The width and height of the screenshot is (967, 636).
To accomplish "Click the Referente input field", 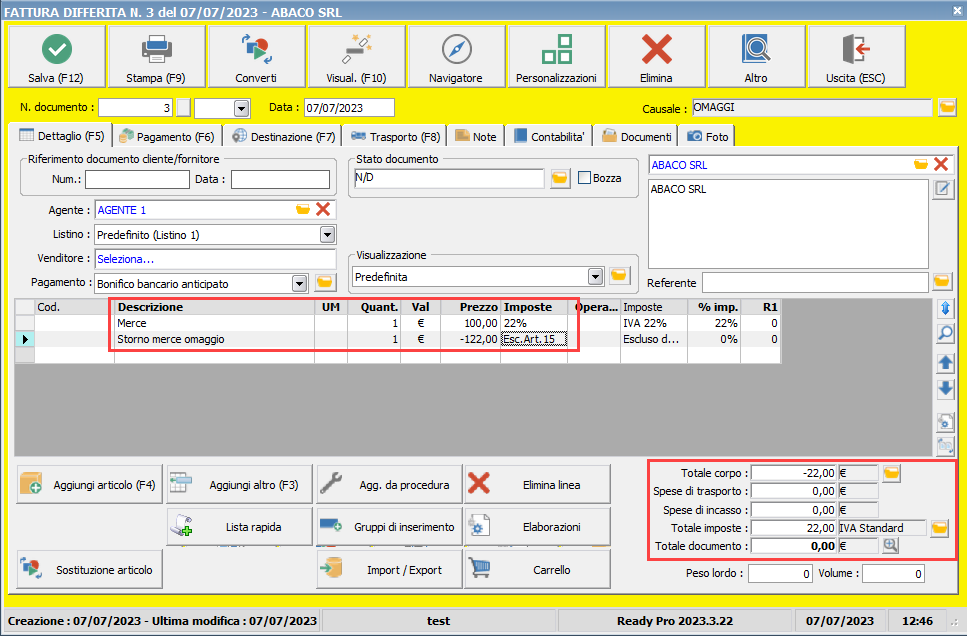I will tap(815, 283).
